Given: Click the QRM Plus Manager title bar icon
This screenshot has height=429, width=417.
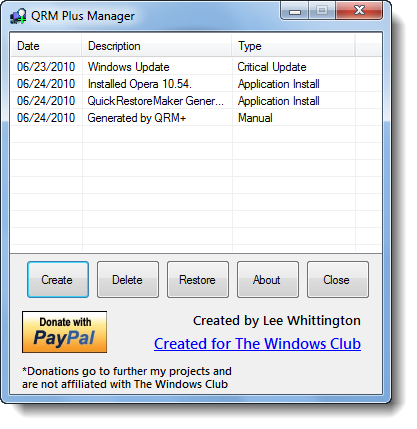Looking at the screenshot, I should [18, 16].
